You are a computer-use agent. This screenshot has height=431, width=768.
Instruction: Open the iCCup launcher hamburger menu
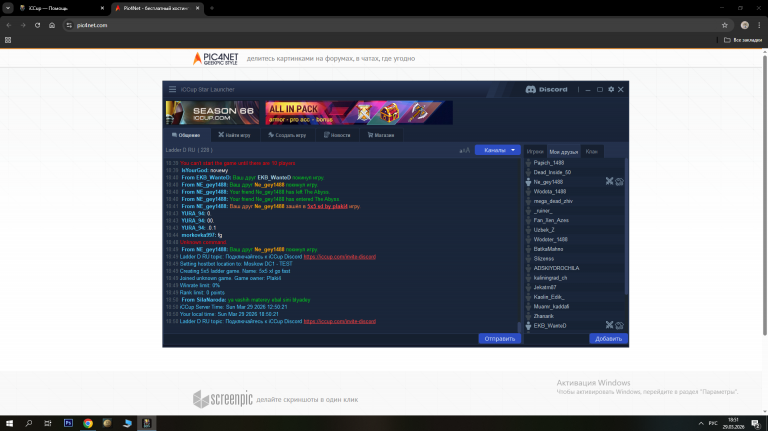(x=172, y=89)
